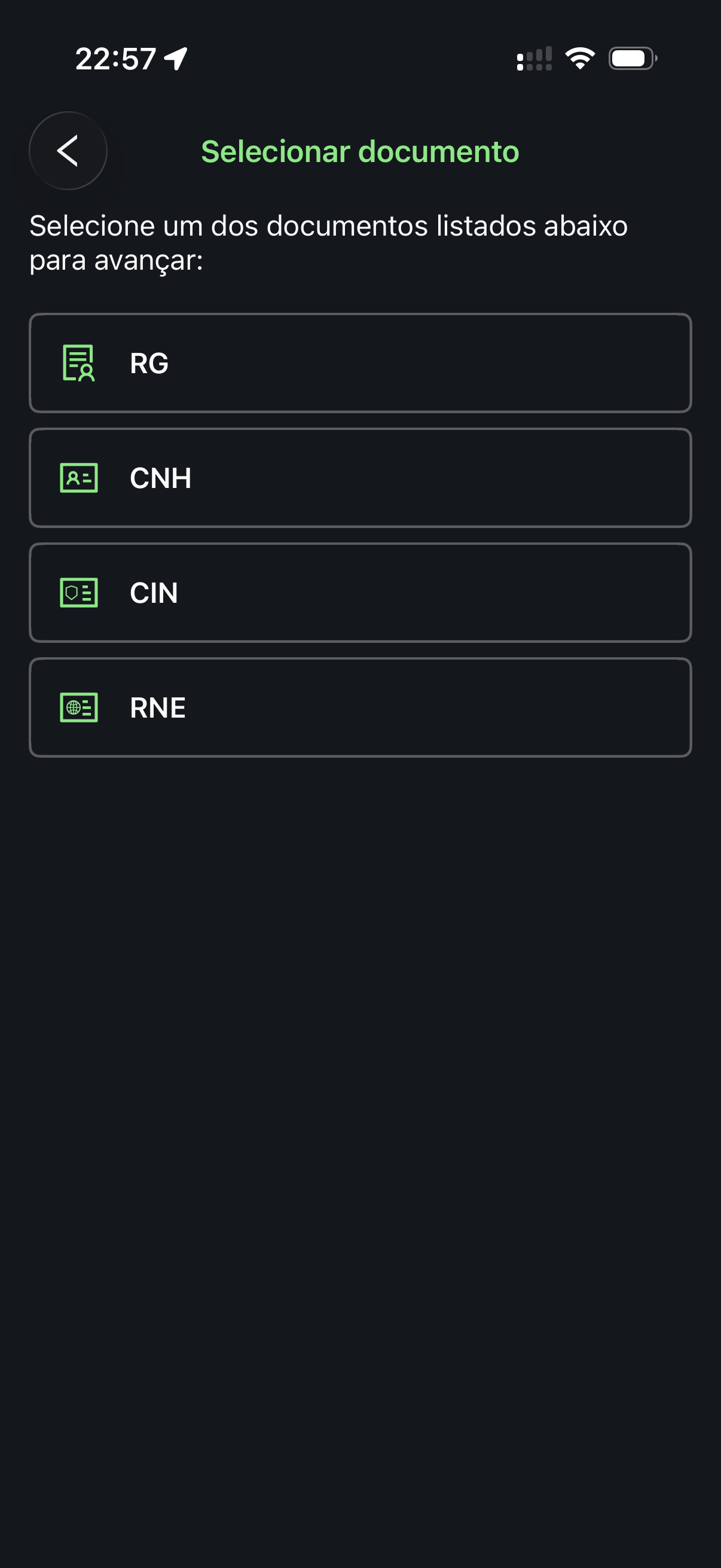
Task: Tap the location arrow beside the clock
Action: pos(176,59)
